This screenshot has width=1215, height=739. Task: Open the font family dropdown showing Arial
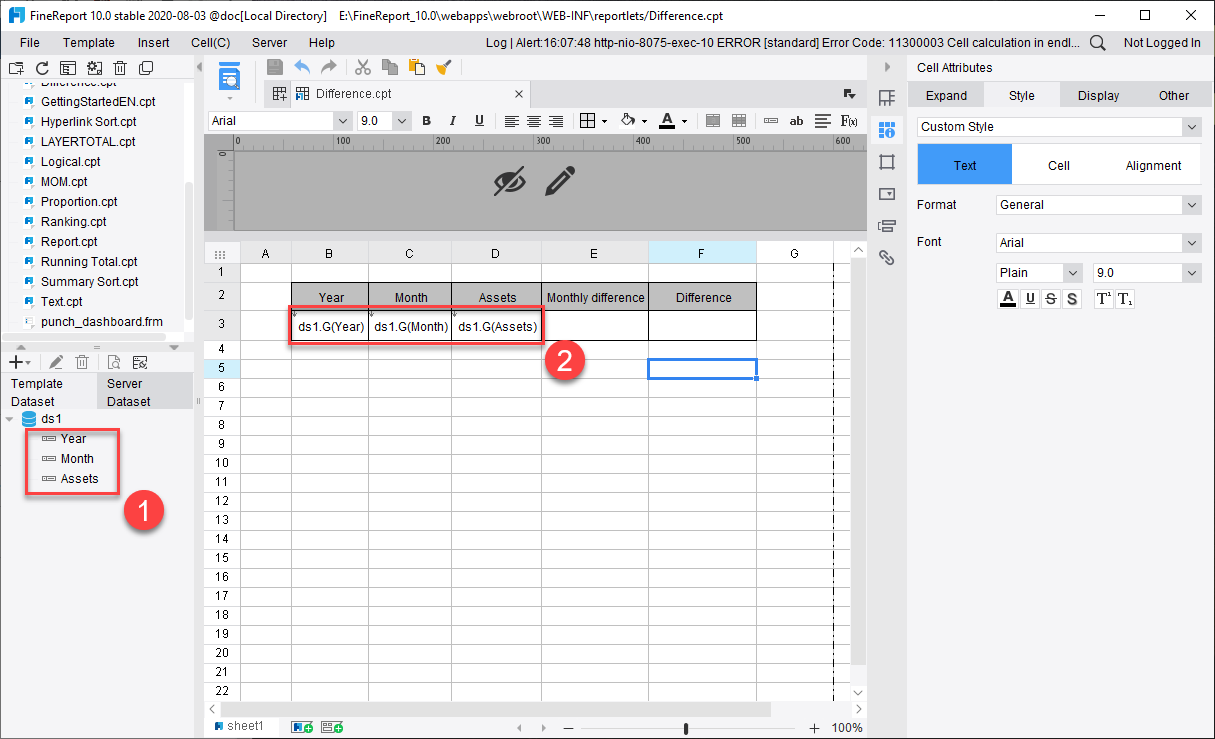272,120
